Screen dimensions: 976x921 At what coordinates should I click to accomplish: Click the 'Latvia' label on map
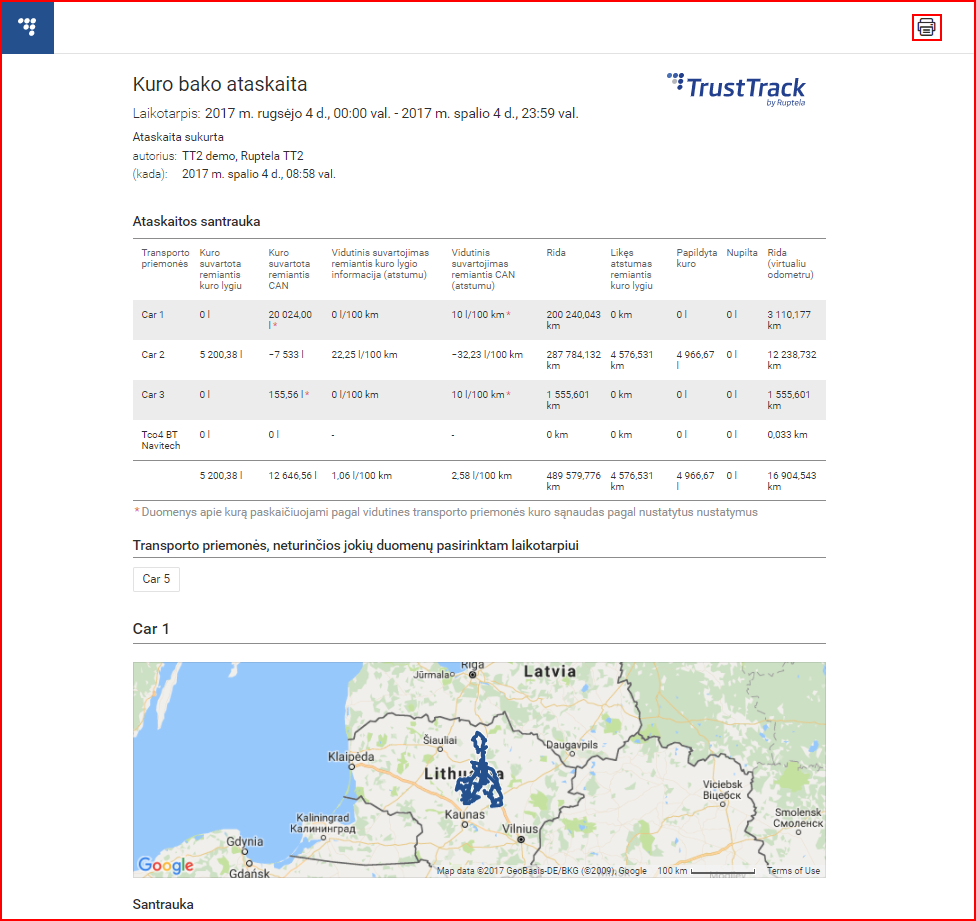pyautogui.click(x=550, y=671)
